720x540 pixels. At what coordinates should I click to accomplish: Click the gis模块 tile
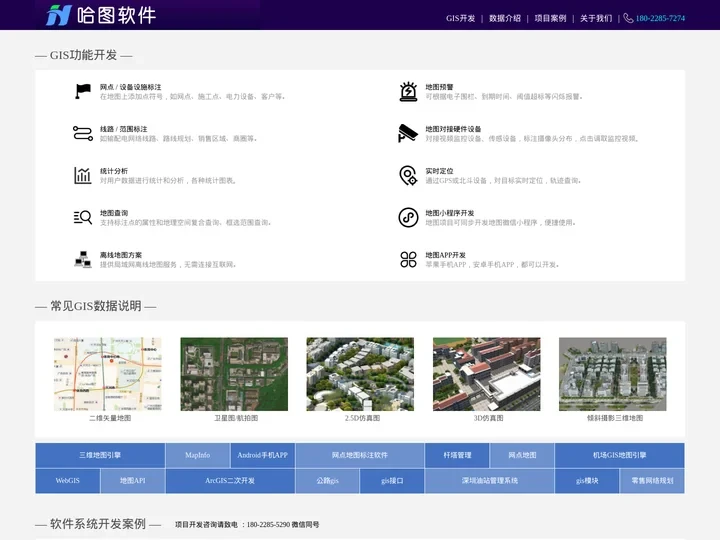coord(587,481)
